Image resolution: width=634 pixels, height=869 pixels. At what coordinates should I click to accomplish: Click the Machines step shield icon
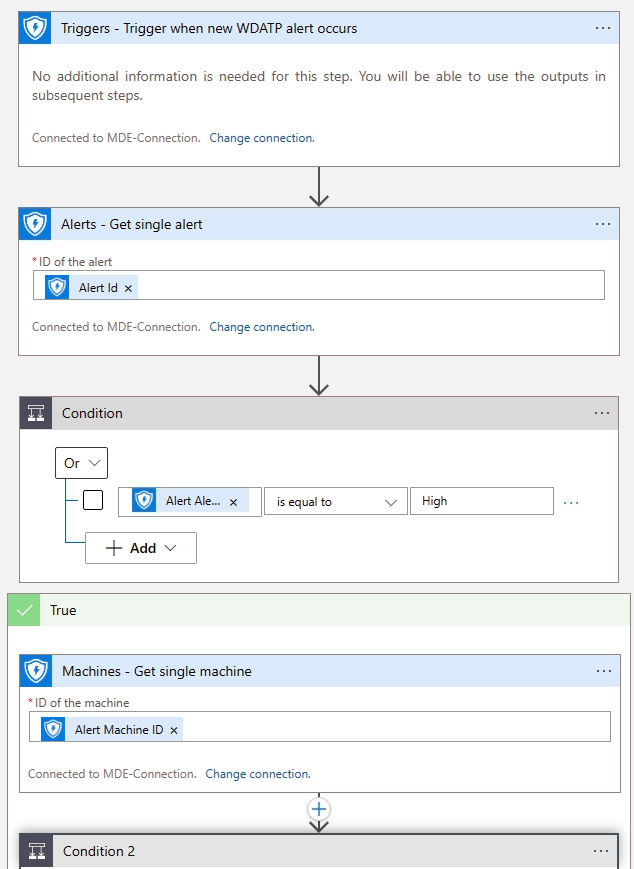pyautogui.click(x=35, y=671)
